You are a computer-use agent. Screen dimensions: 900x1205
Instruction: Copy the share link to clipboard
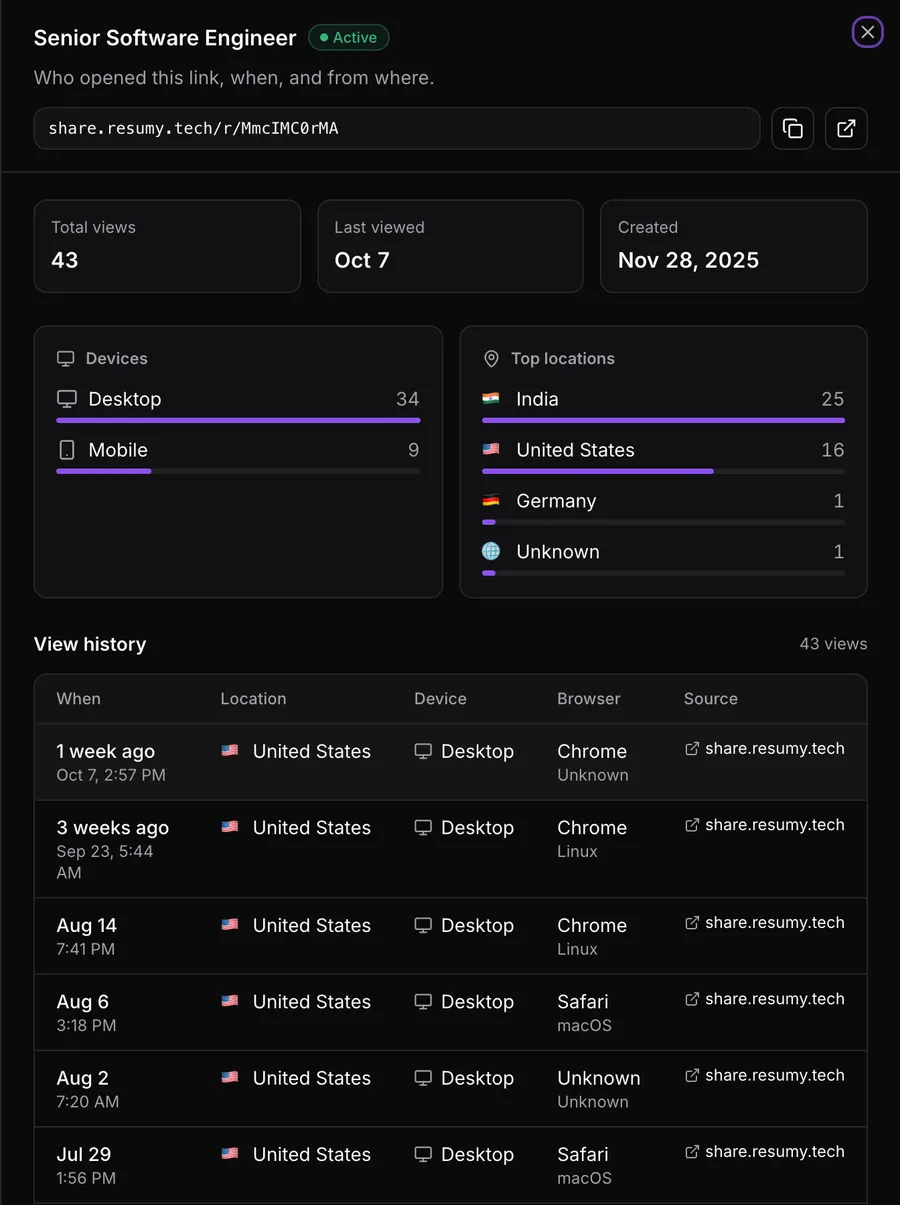pos(793,128)
